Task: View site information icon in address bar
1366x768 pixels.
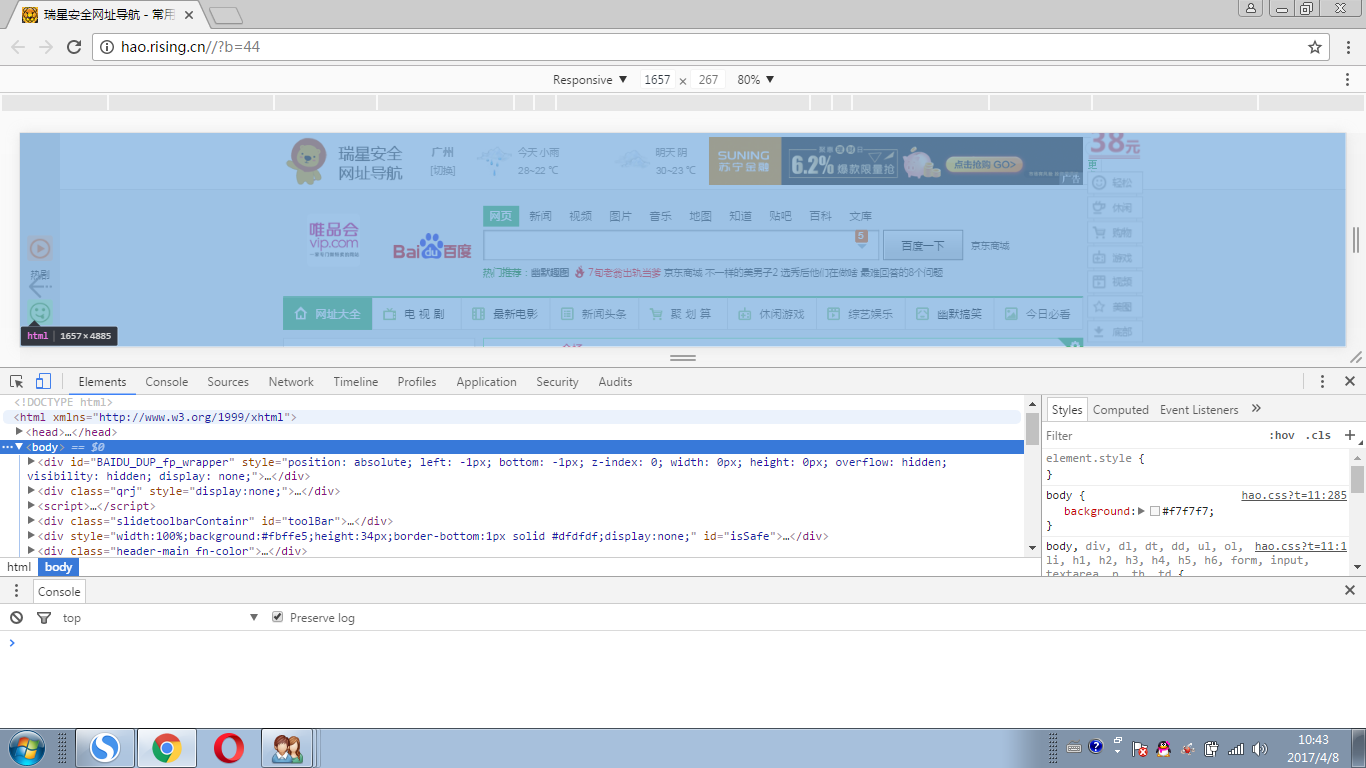Action: pos(108,47)
